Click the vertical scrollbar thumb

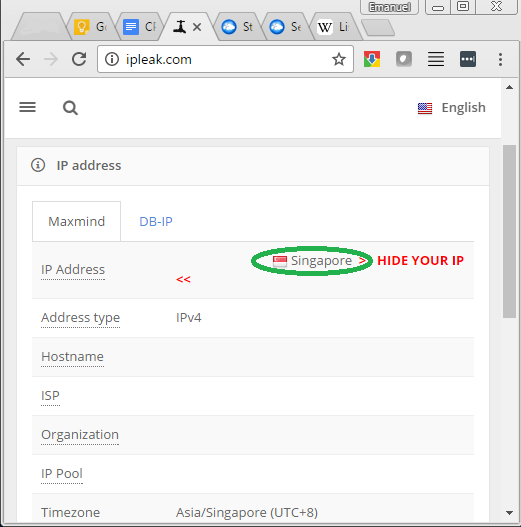point(509,231)
